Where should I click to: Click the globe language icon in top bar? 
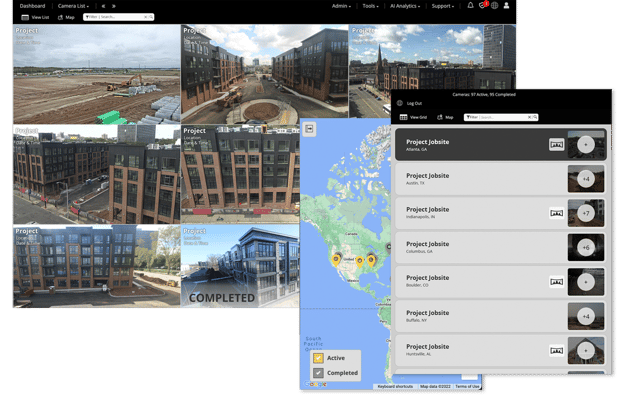coord(494,5)
